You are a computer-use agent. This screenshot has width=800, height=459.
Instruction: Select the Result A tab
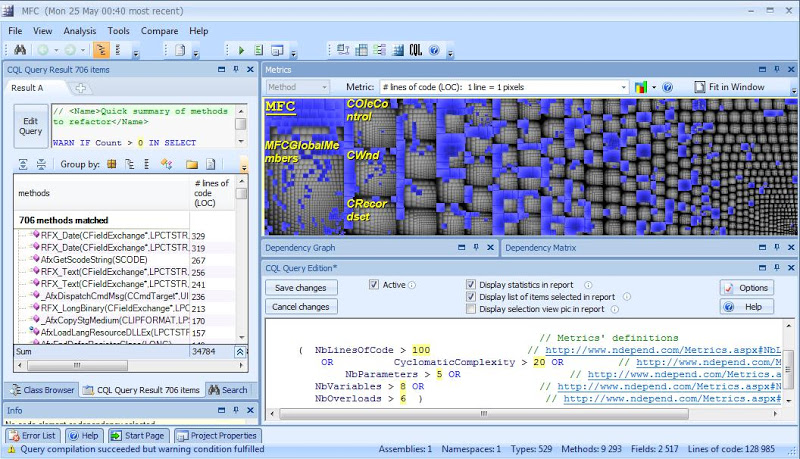click(x=28, y=88)
